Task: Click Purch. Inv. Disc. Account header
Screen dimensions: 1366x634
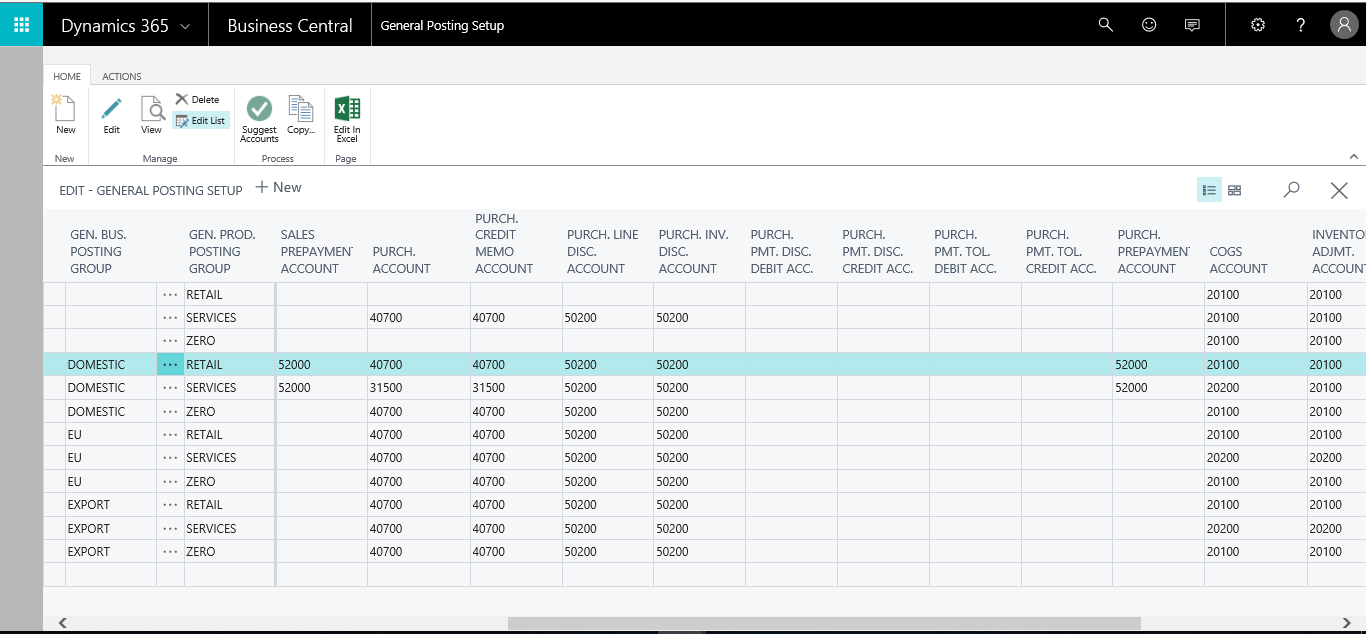Action: [x=693, y=251]
